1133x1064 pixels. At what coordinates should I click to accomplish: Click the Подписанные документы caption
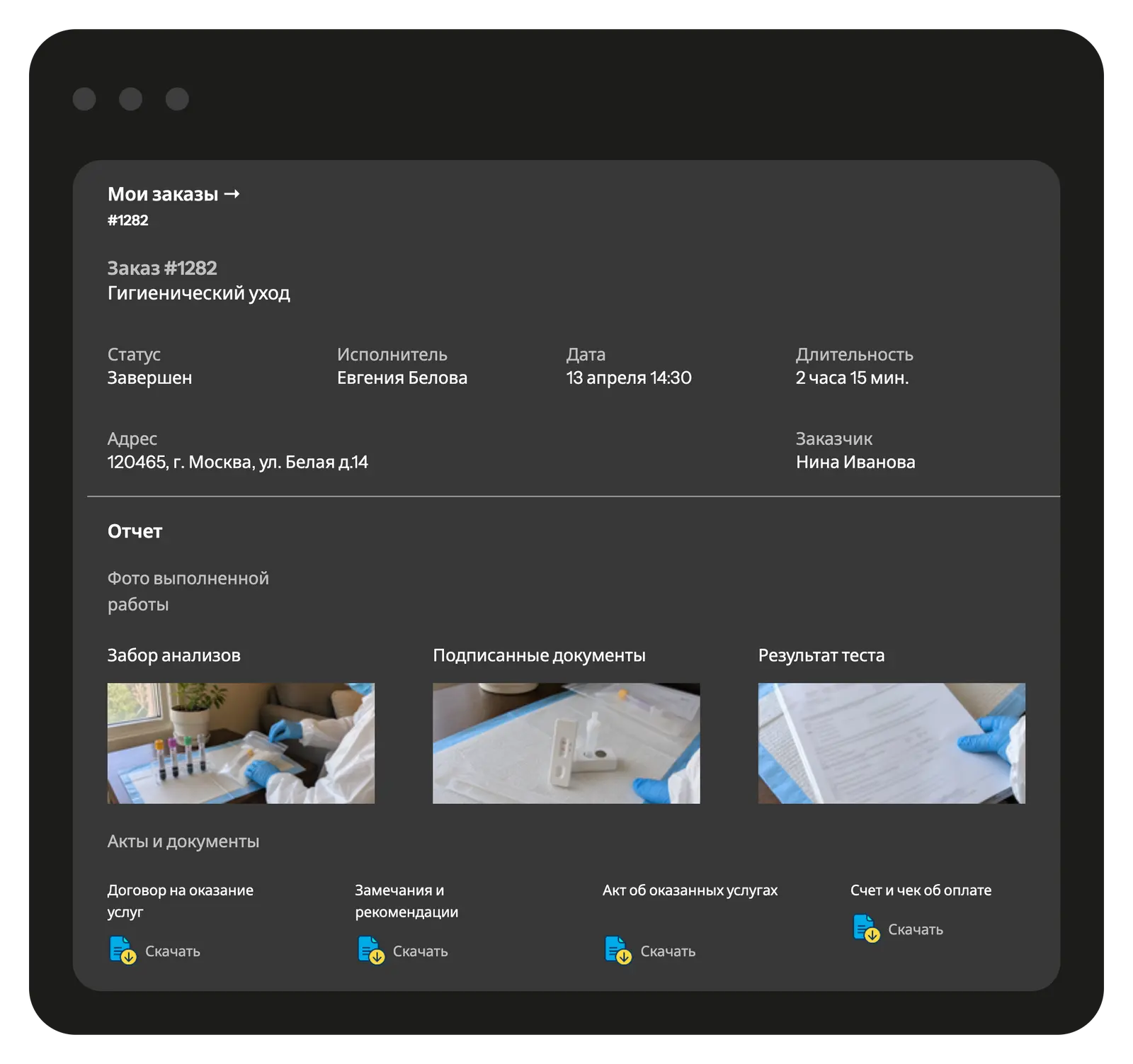click(x=540, y=655)
